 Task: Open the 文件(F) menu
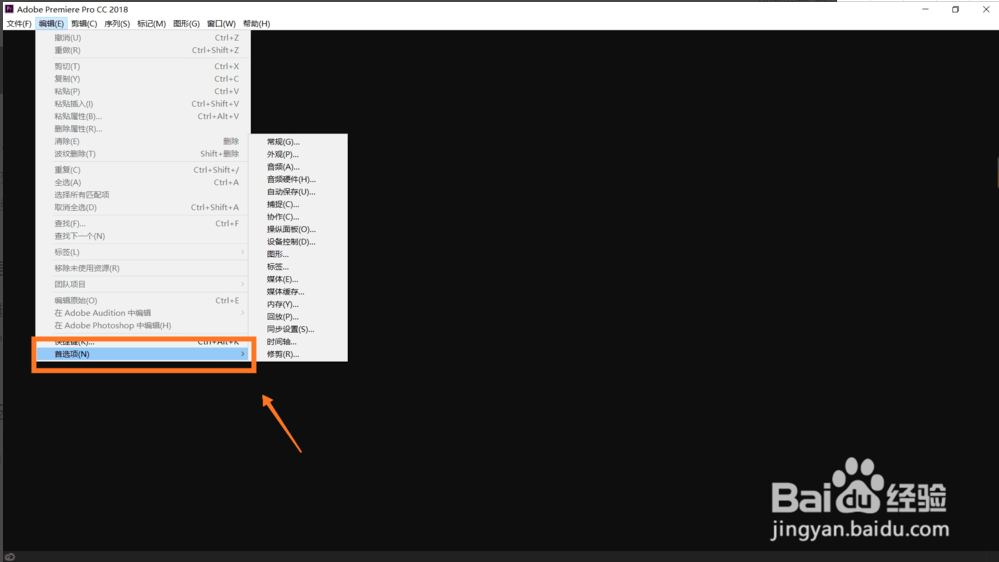[19, 24]
